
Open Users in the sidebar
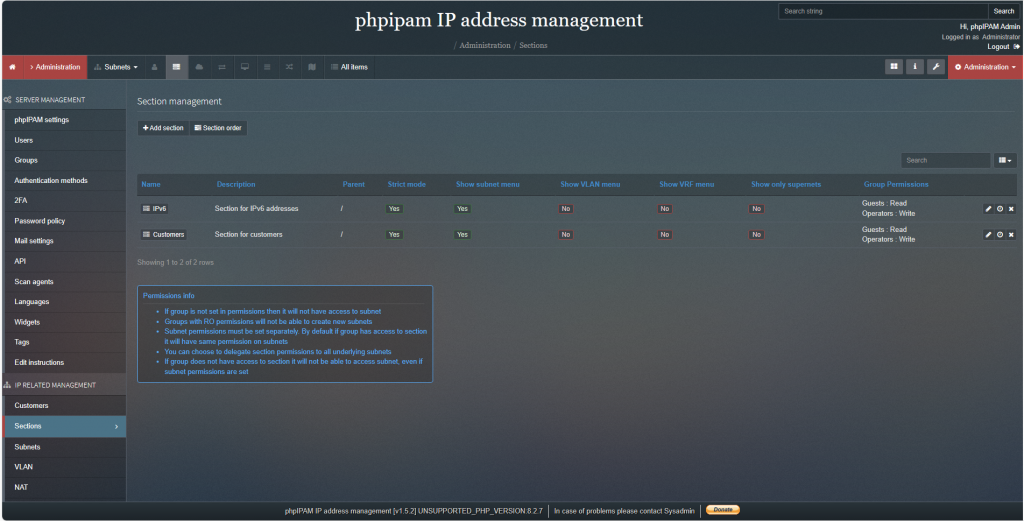[x=65, y=140]
